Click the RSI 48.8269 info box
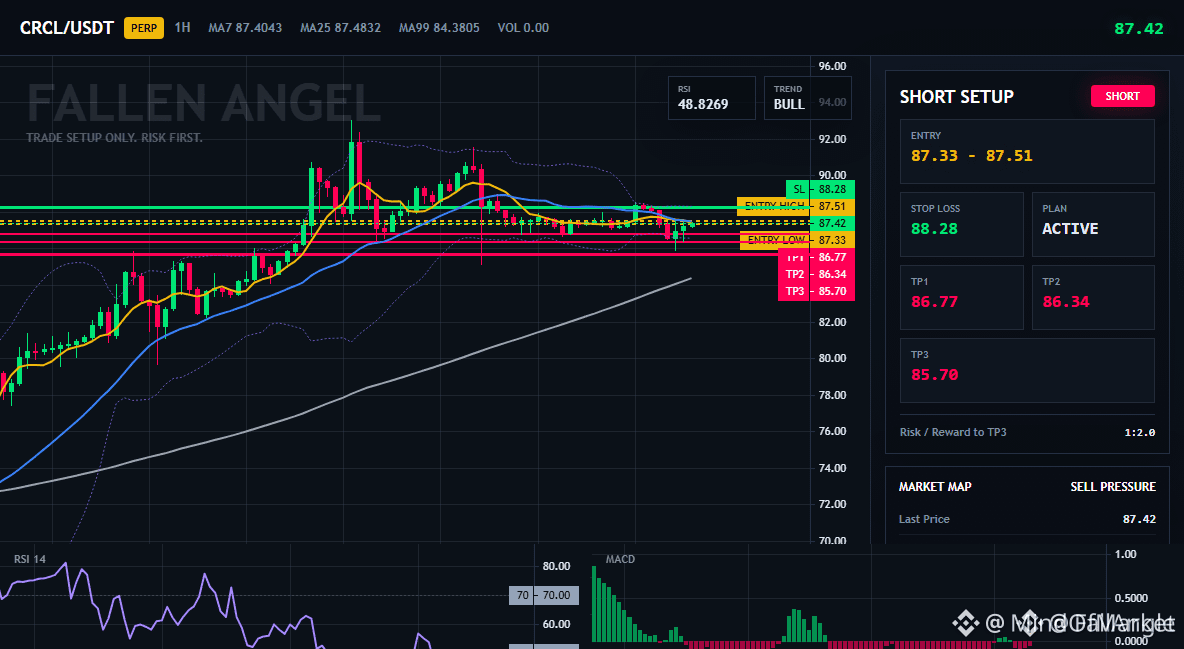Viewport: 1184px width, 649px height. click(x=711, y=98)
